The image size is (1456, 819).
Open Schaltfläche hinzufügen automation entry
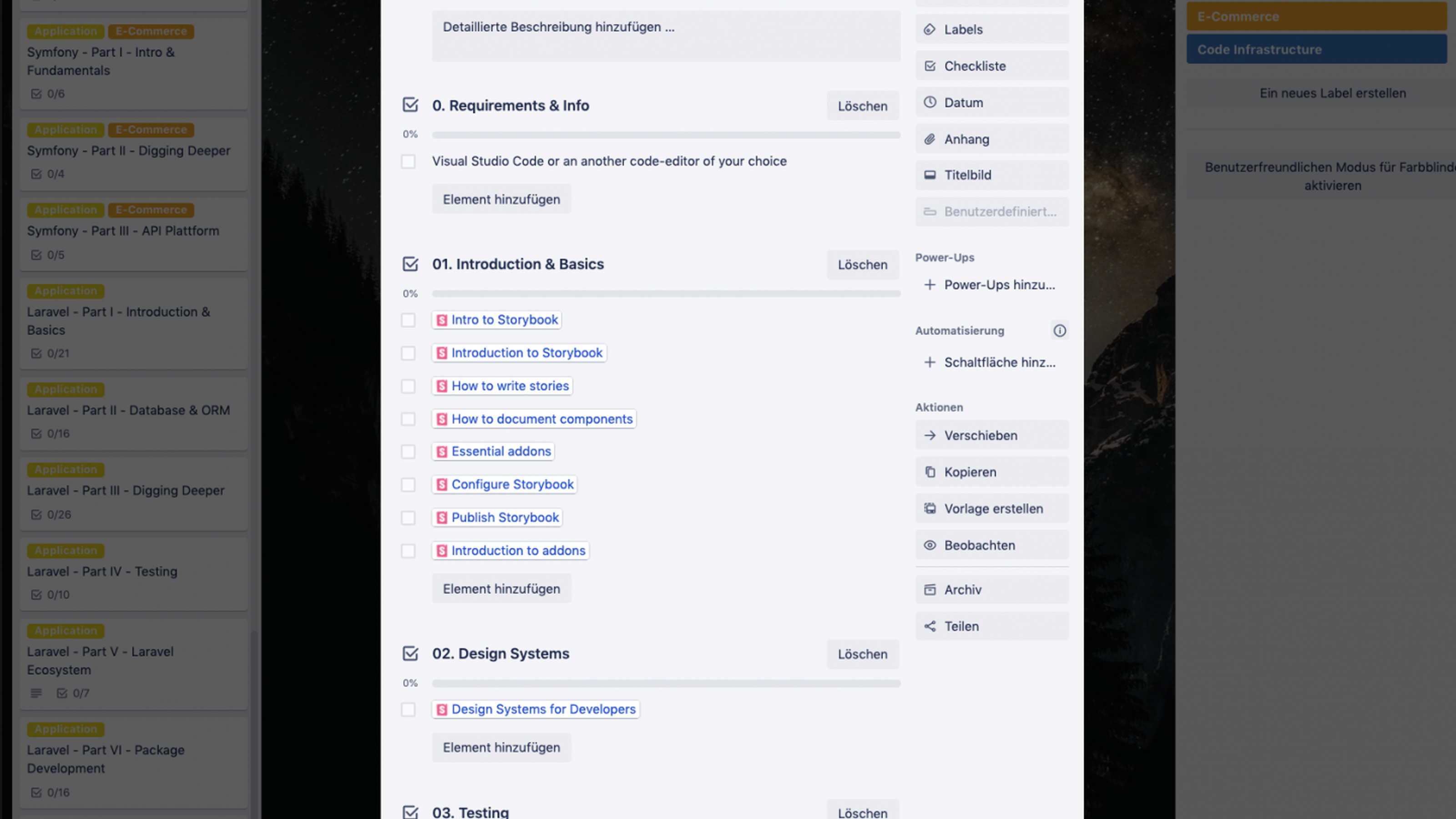tap(992, 362)
